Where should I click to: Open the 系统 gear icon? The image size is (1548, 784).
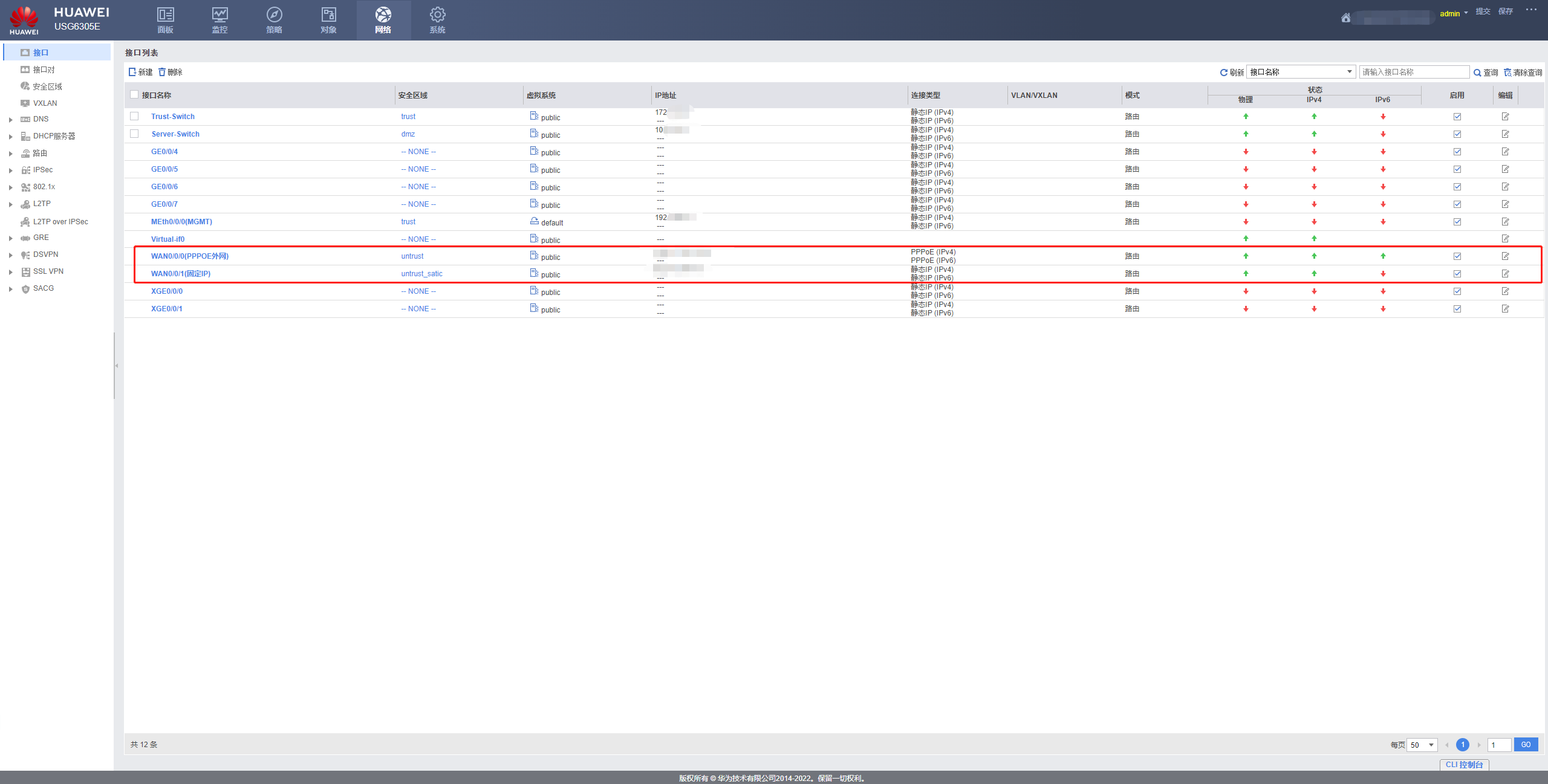437,15
